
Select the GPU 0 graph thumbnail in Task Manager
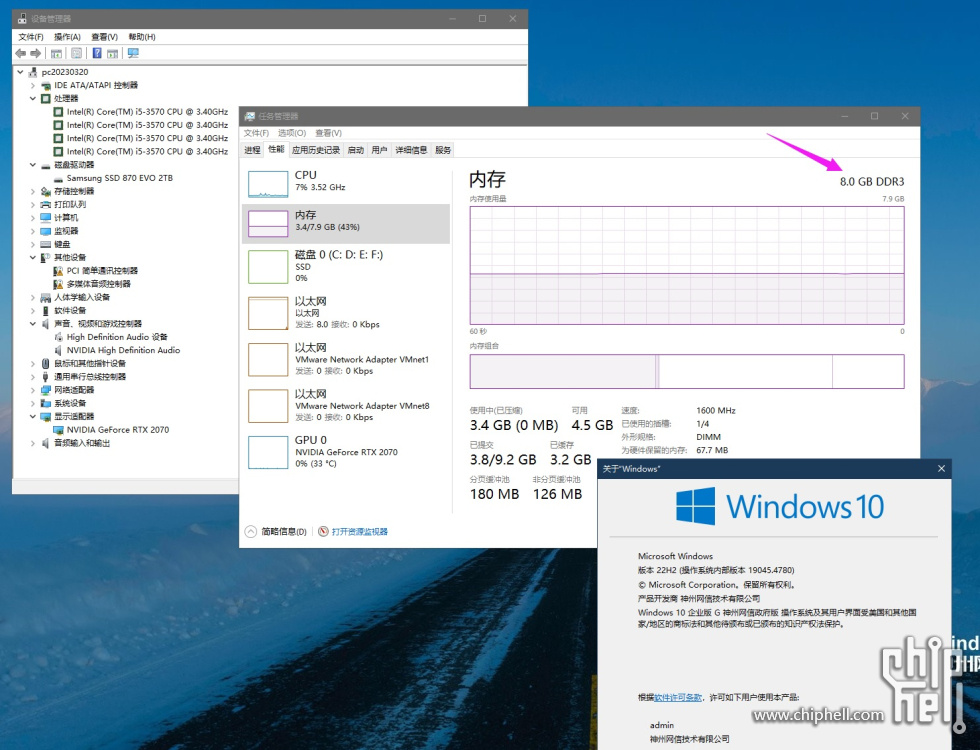[268, 452]
